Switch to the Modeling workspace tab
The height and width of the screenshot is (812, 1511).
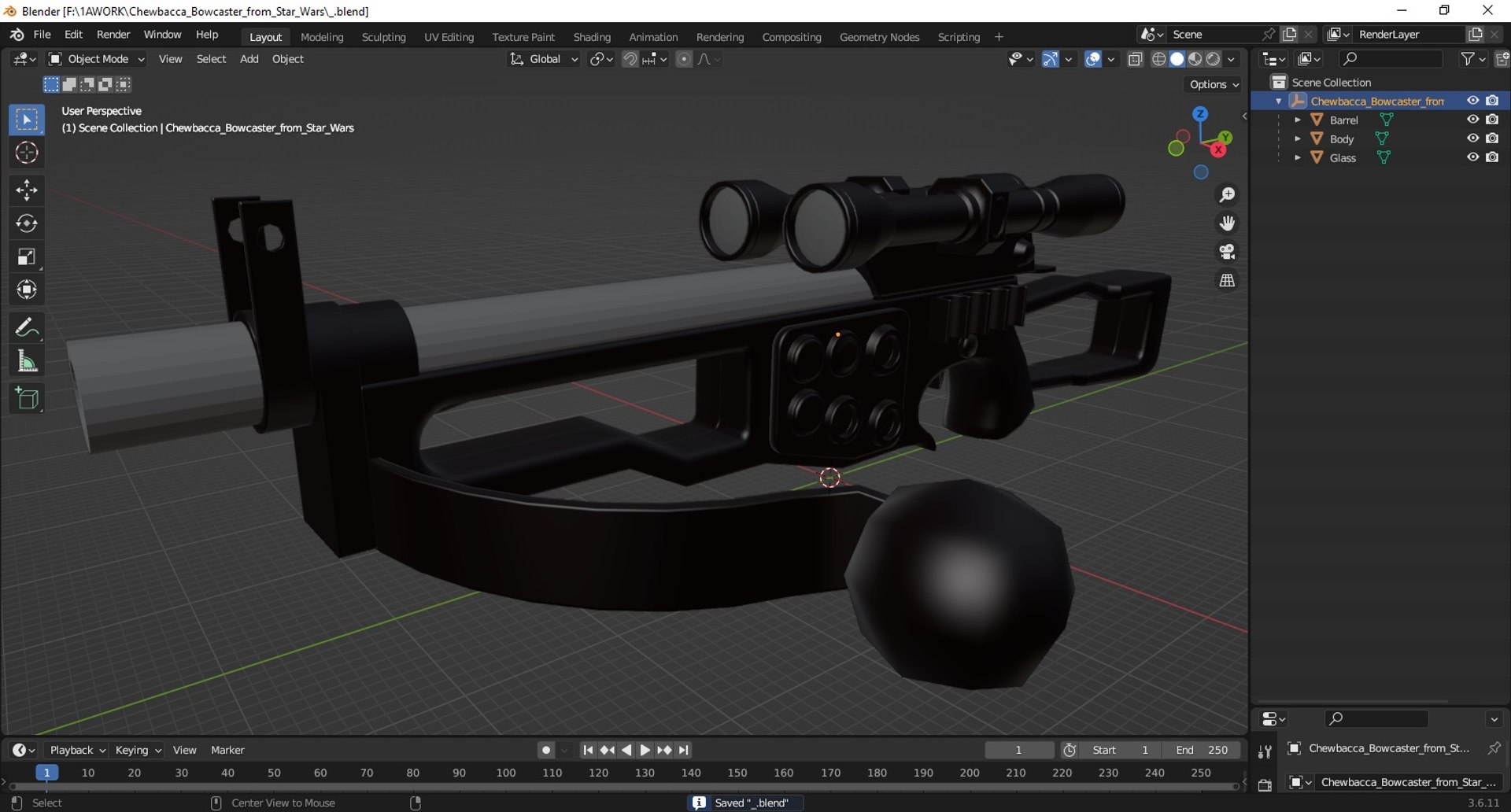pyautogui.click(x=322, y=37)
